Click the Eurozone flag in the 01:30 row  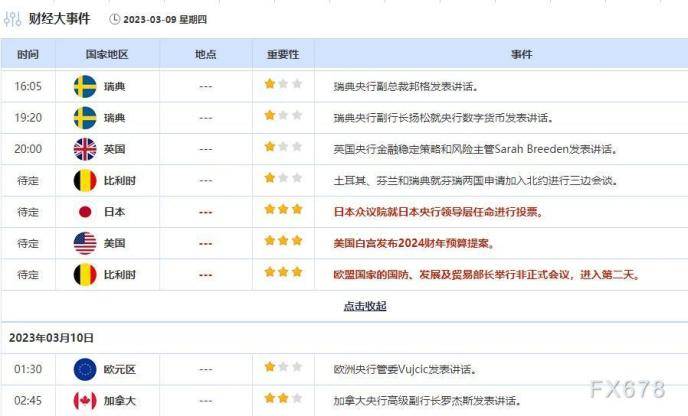[x=85, y=369]
